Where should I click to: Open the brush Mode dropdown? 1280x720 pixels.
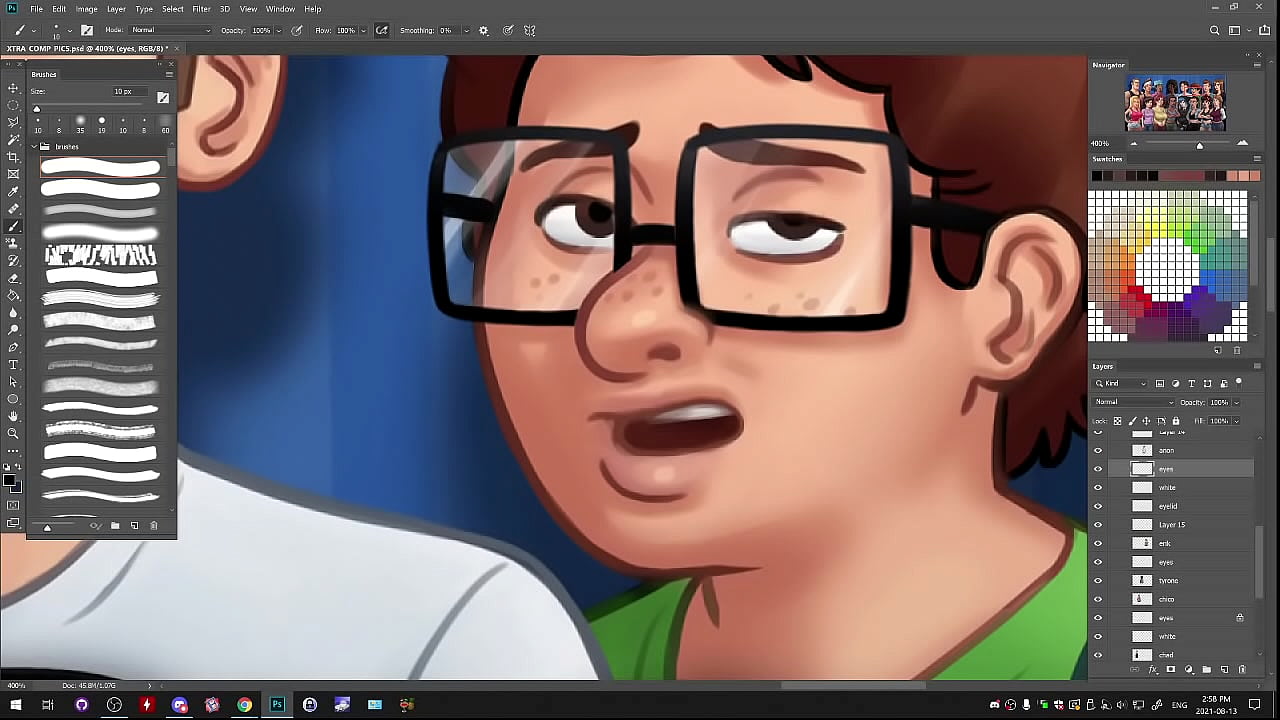click(170, 31)
